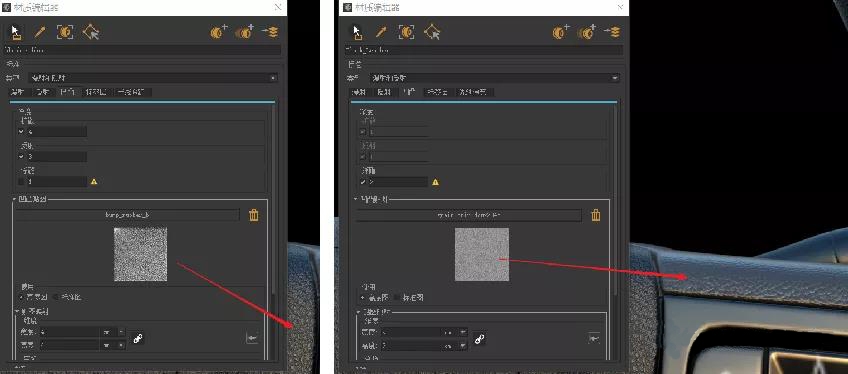Select the arrow selection tool in right material editor
The image size is (848, 374).
(x=358, y=33)
